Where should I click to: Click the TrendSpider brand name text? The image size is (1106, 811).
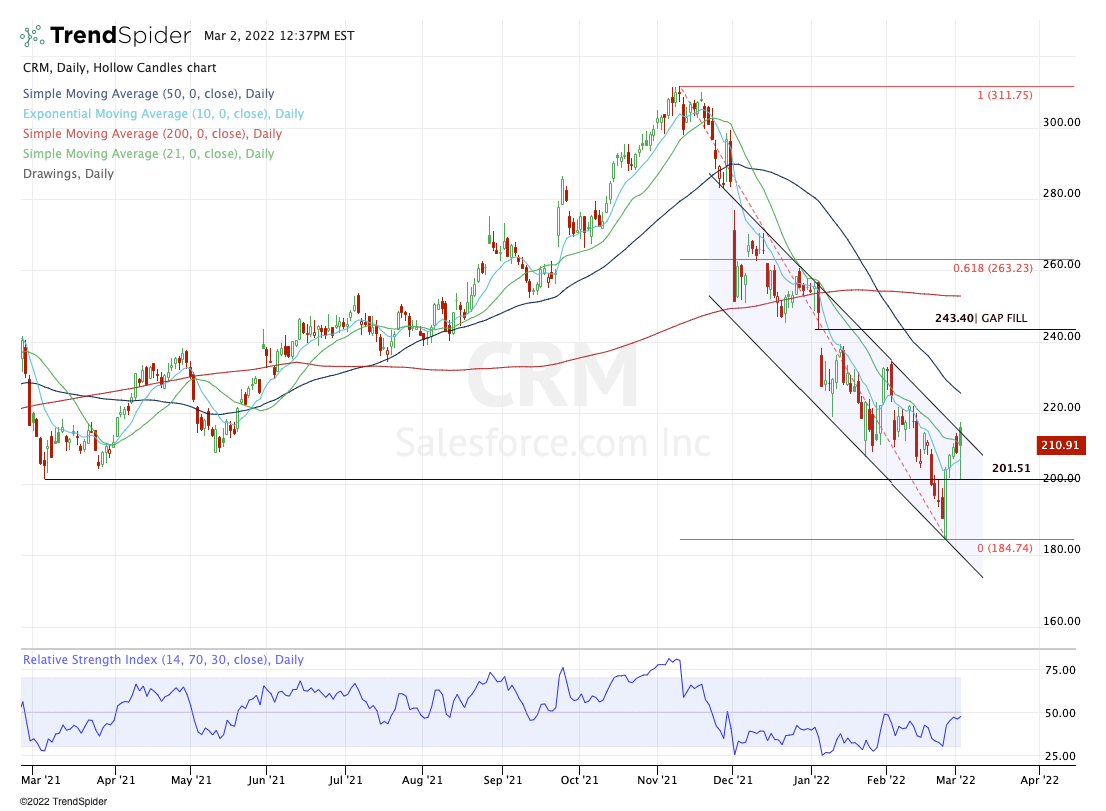coord(120,35)
